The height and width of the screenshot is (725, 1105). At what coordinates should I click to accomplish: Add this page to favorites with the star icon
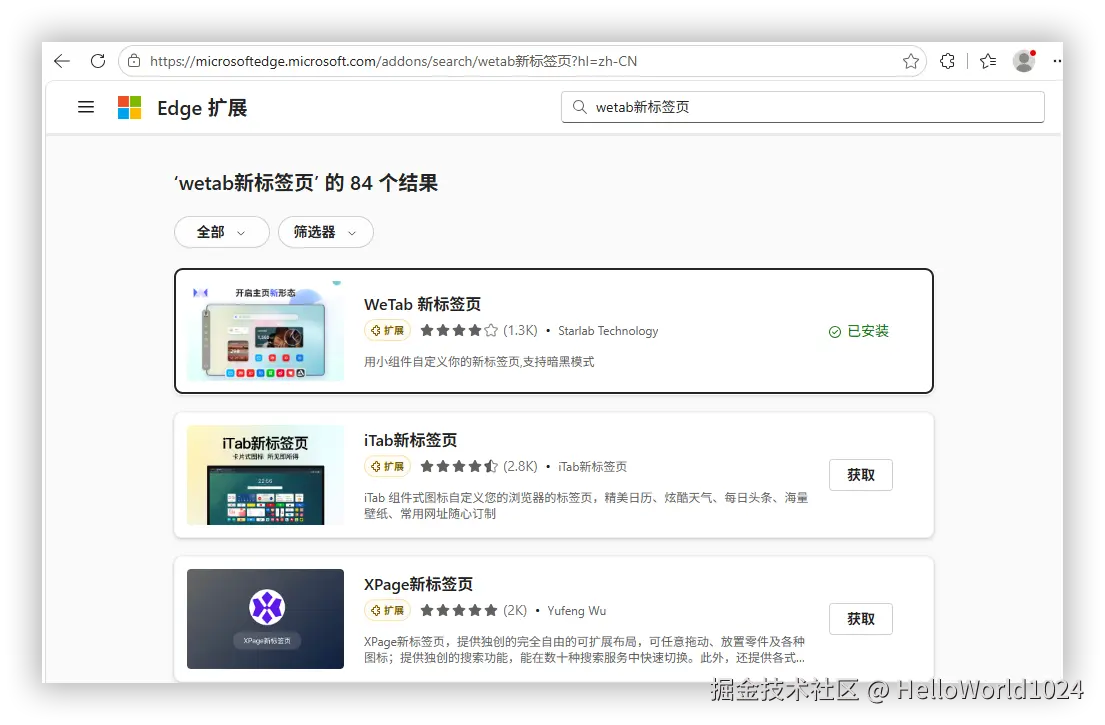(910, 61)
